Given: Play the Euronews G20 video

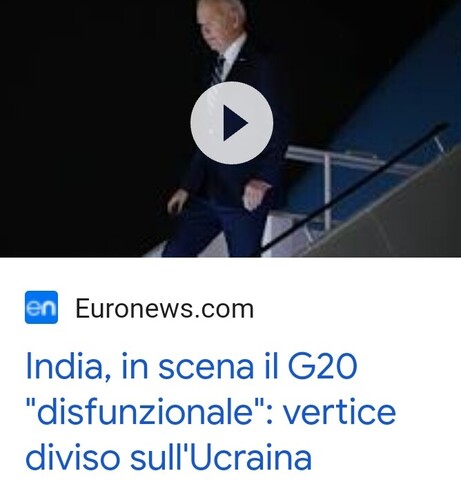Looking at the screenshot, I should [232, 123].
